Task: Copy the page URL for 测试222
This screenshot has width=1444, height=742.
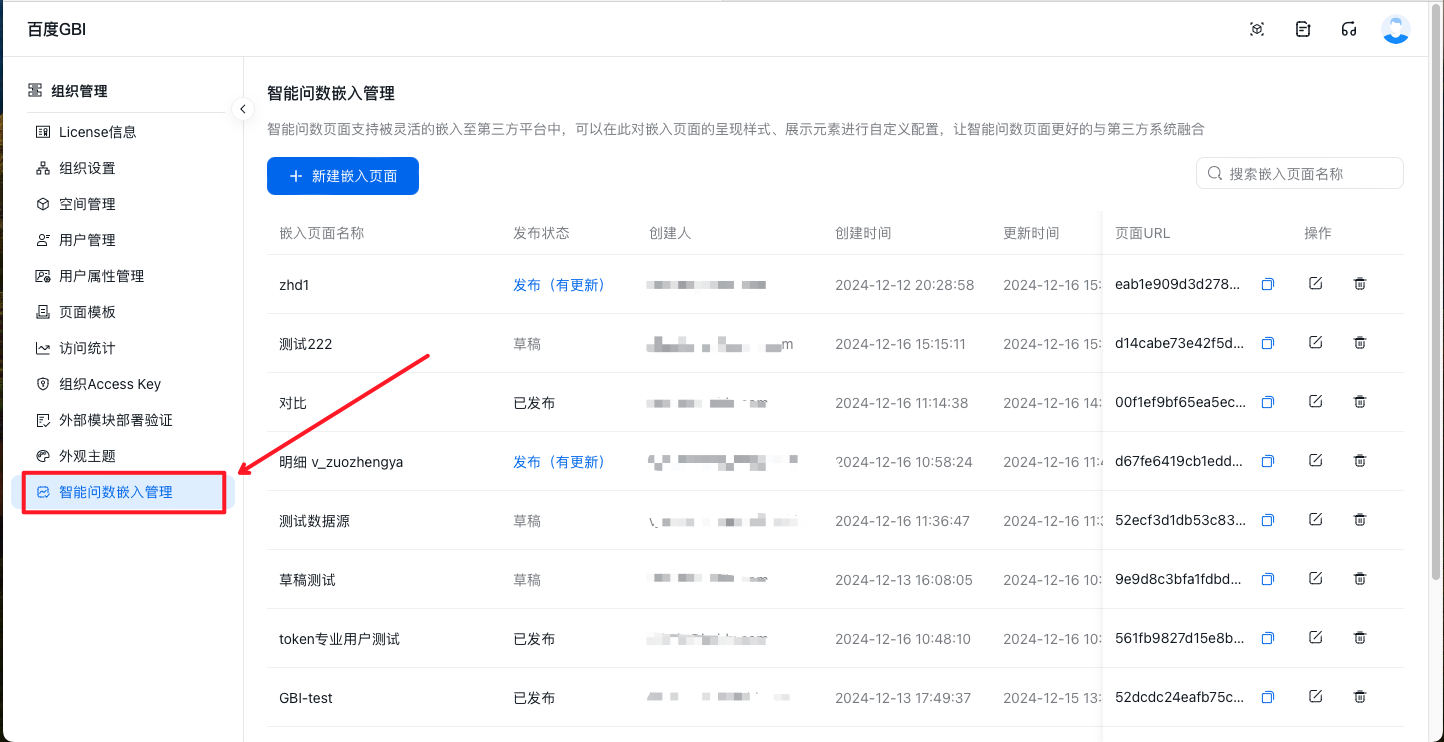Action: click(1268, 344)
